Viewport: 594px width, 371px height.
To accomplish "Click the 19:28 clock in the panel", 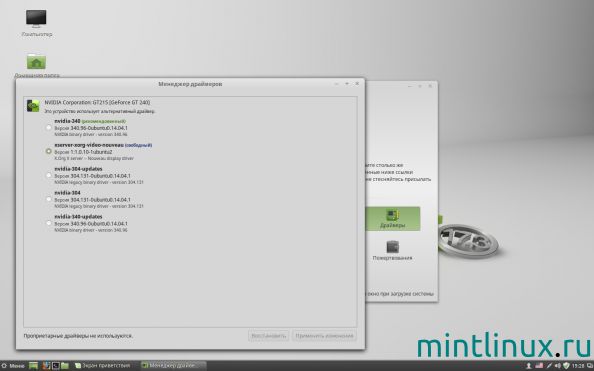I will (x=578, y=366).
